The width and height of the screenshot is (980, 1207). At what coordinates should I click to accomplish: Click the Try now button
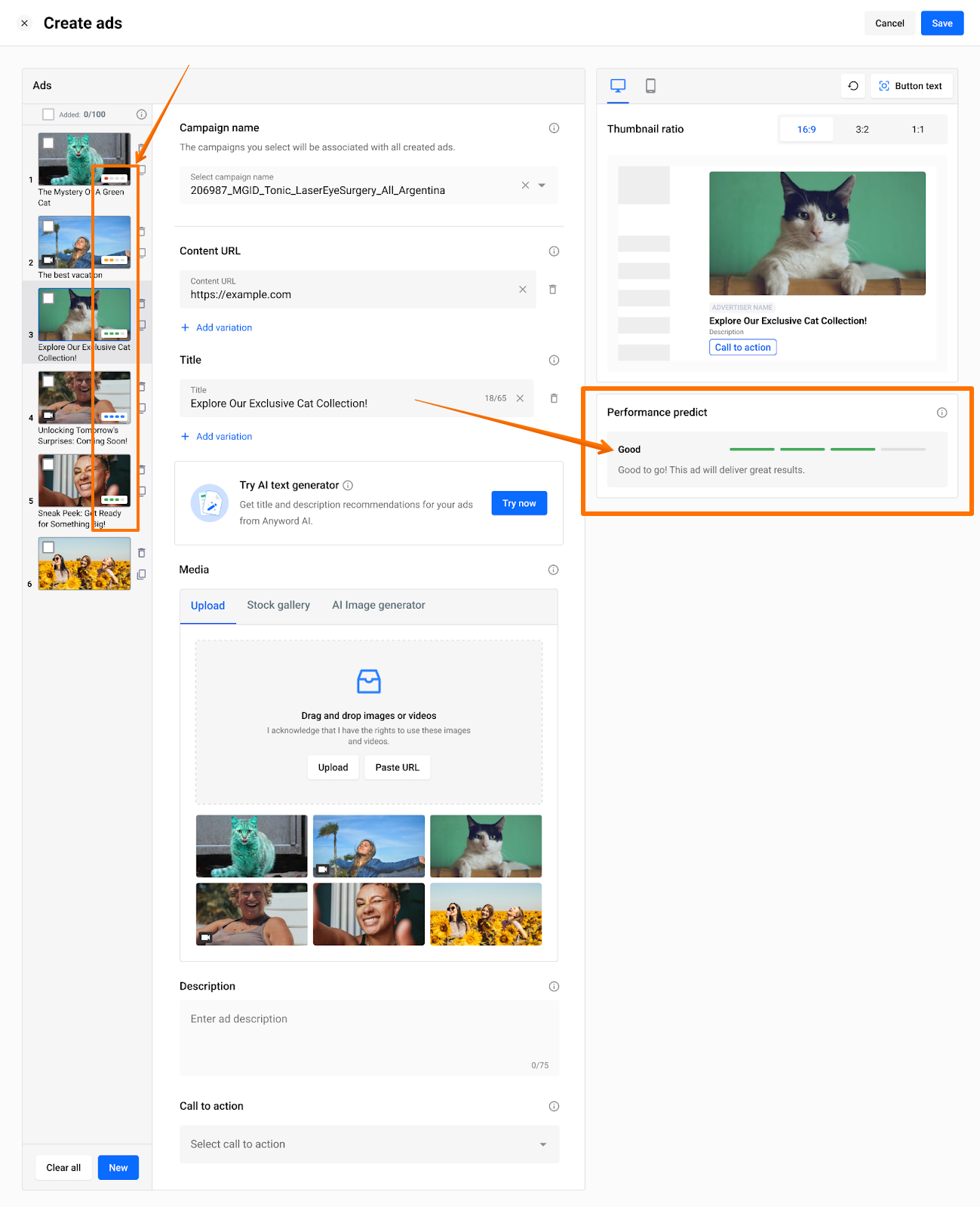519,503
